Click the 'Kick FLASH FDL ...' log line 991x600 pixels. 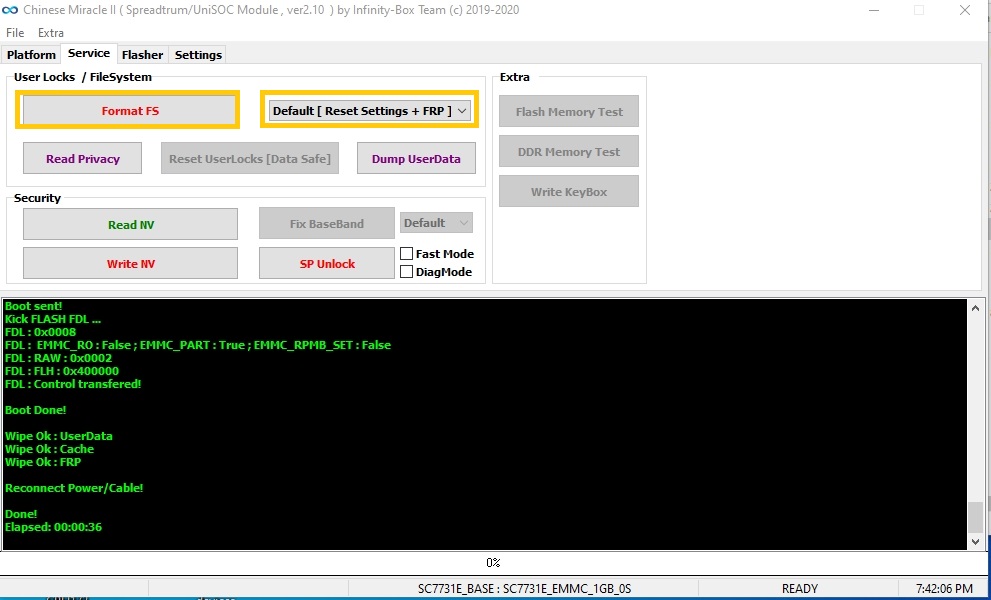click(52, 319)
